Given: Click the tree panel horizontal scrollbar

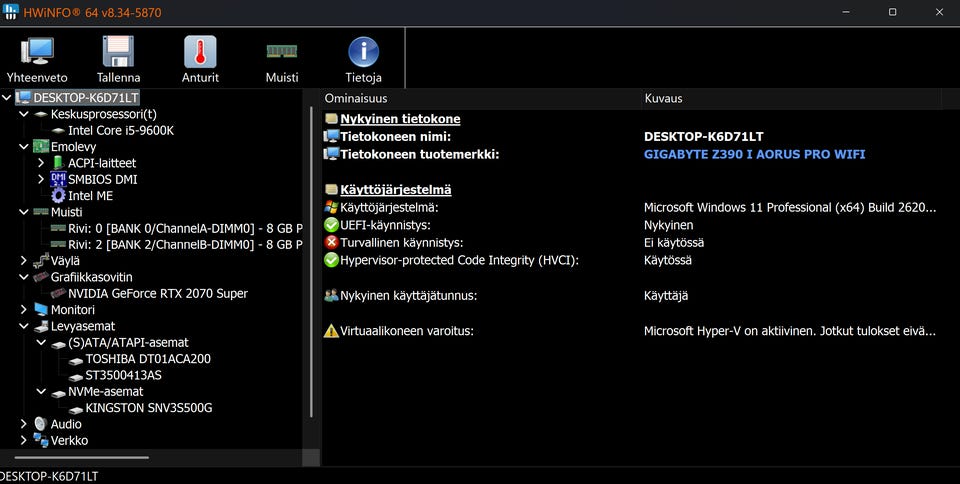Looking at the screenshot, I should click(x=92, y=457).
